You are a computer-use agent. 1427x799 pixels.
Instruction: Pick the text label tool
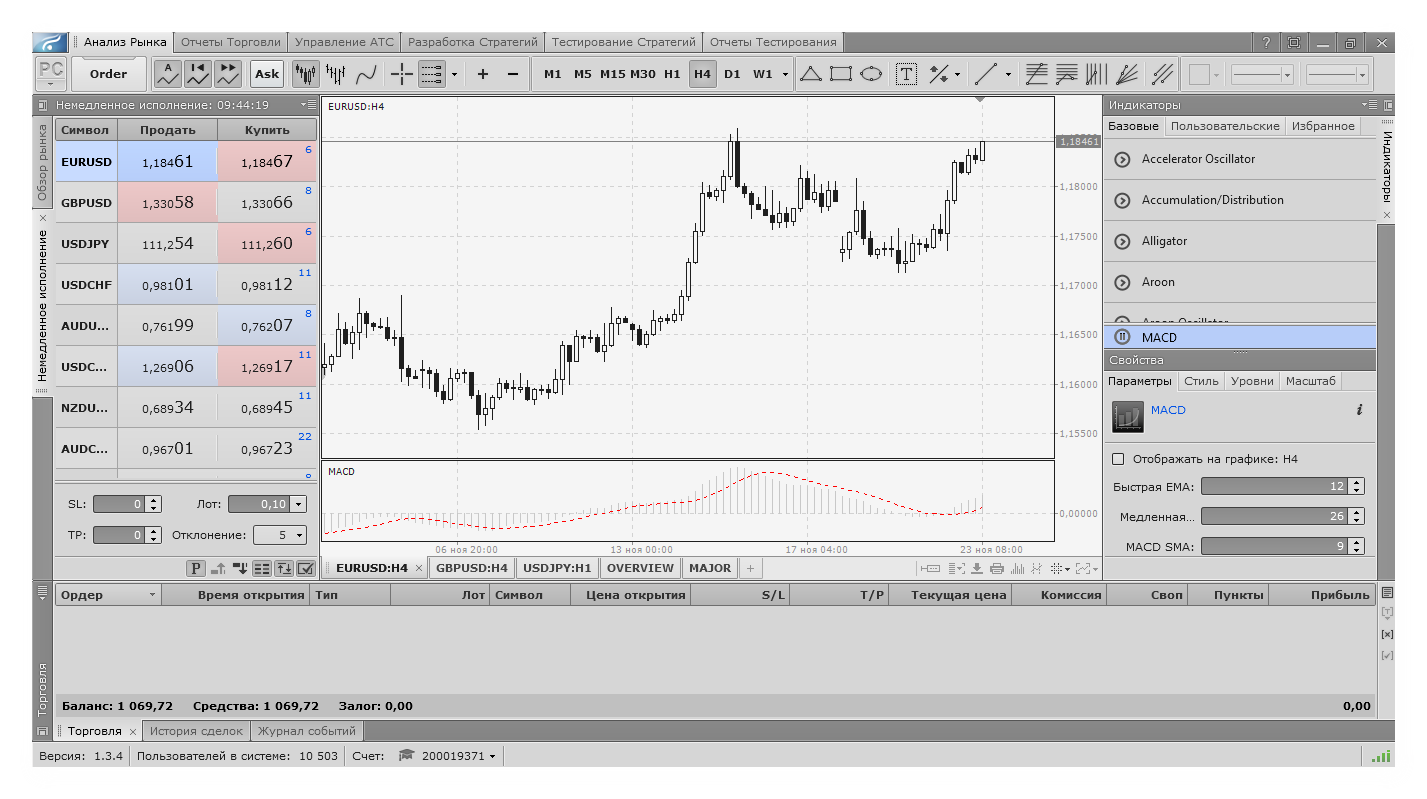906,73
